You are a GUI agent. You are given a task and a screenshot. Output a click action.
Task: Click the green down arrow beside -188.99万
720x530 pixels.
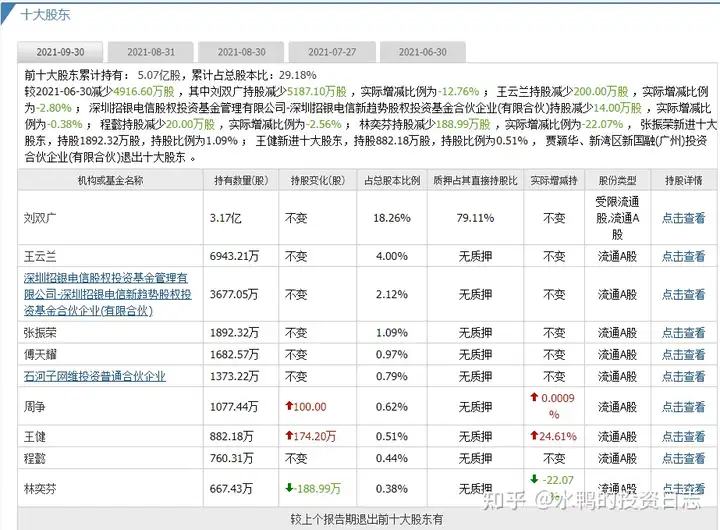289,488
